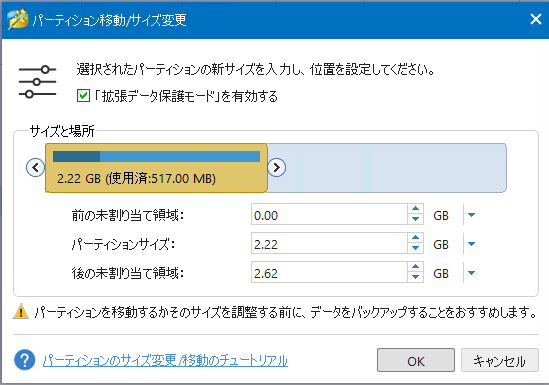
Task: Increase 後の未割り当て領域 value with up arrow
Action: coord(416,267)
